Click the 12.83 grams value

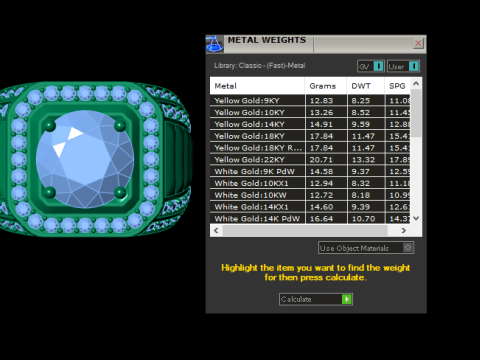[x=321, y=101]
